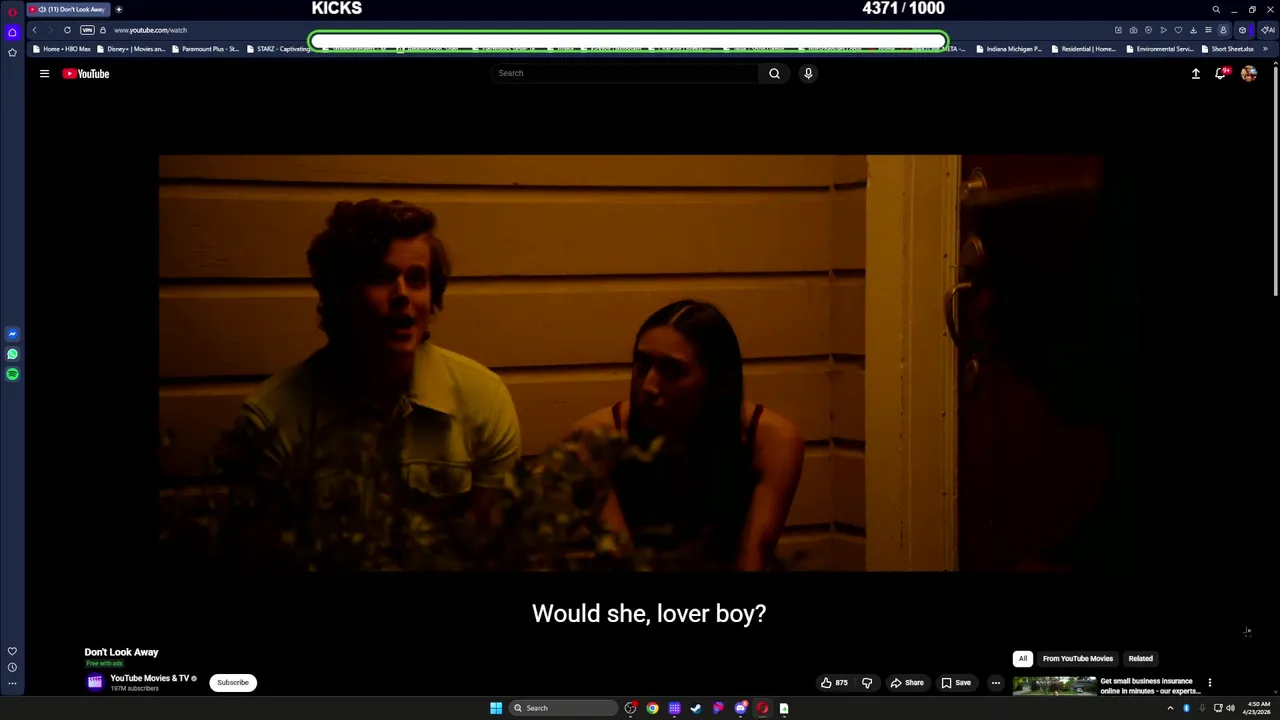This screenshot has width=1280, height=720.
Task: Open the Environmental Servi... bookmark
Action: [1159, 49]
